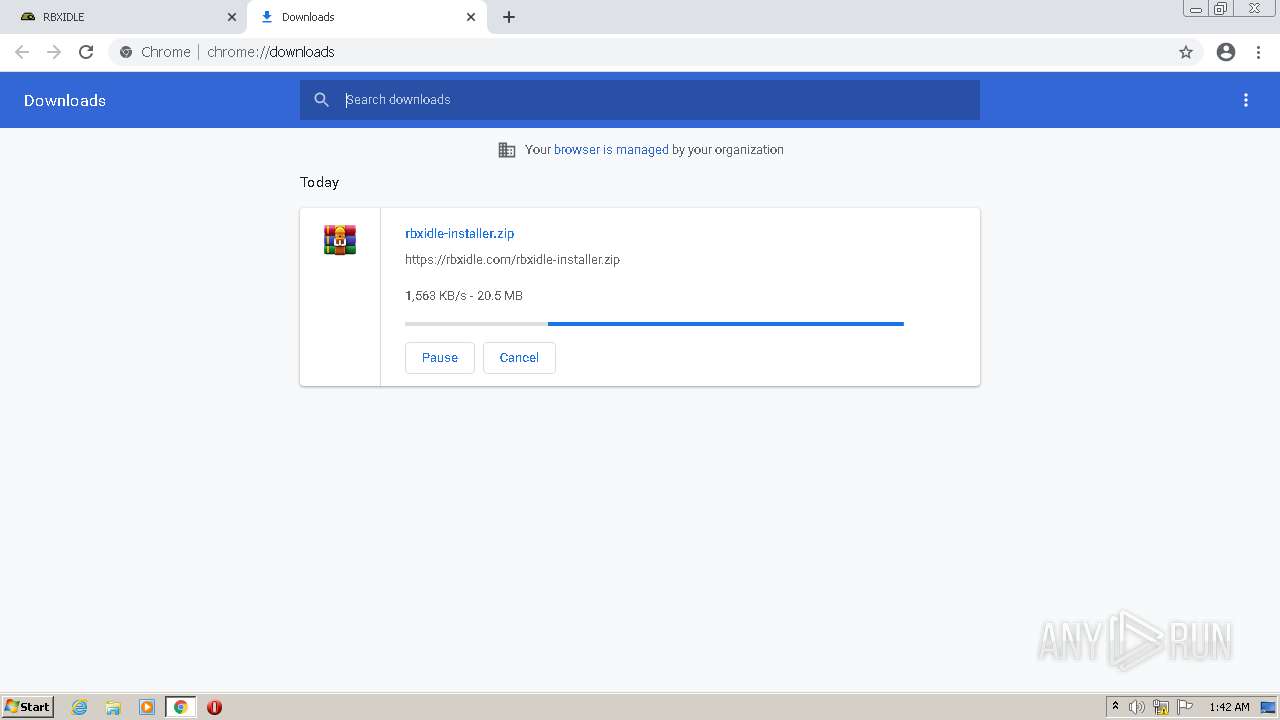
Task: Click the download progress bar
Action: 654,324
